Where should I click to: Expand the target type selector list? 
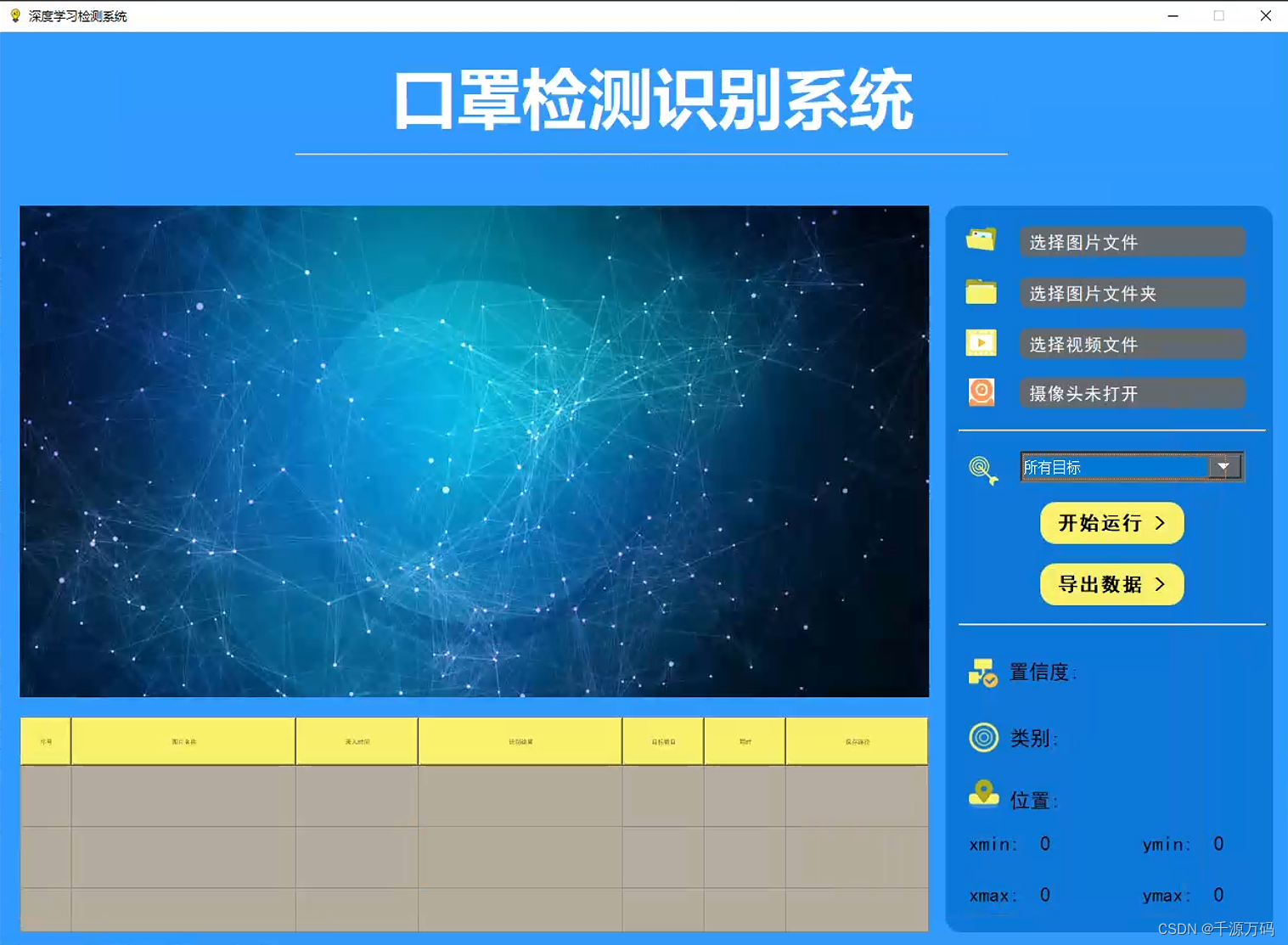pos(1224,466)
